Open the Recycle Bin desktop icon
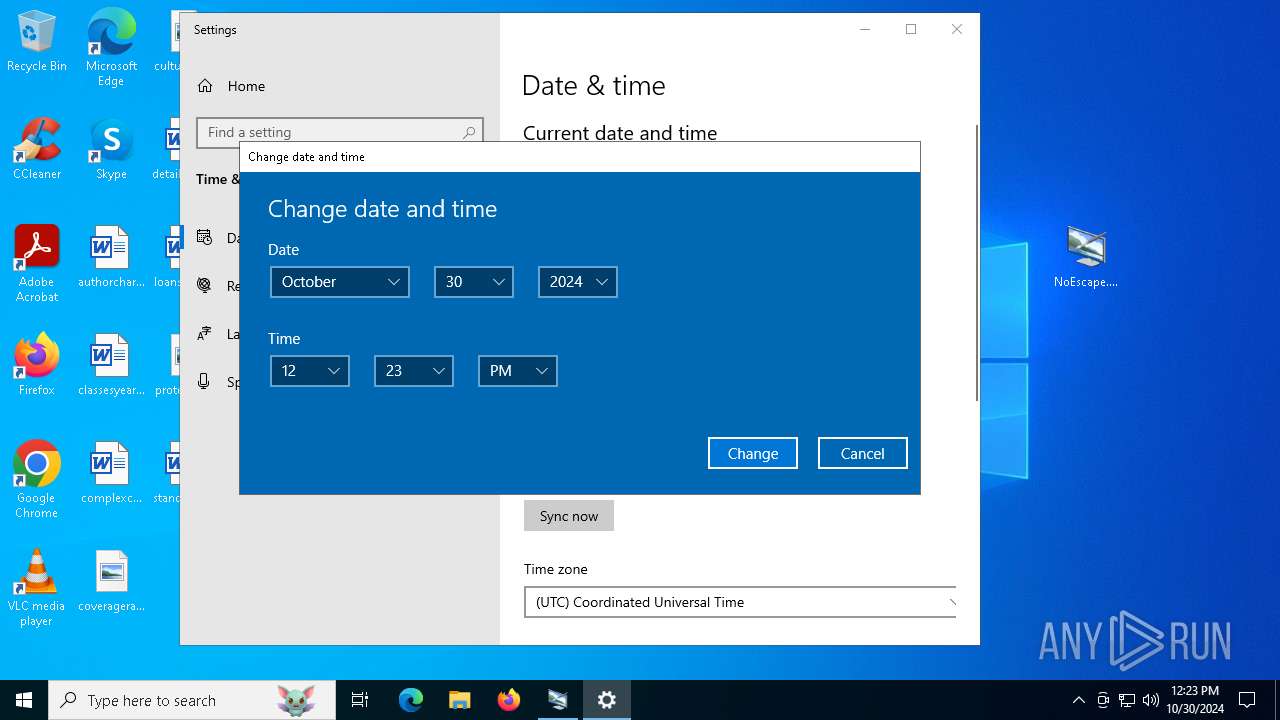The width and height of the screenshot is (1280, 720). (37, 42)
